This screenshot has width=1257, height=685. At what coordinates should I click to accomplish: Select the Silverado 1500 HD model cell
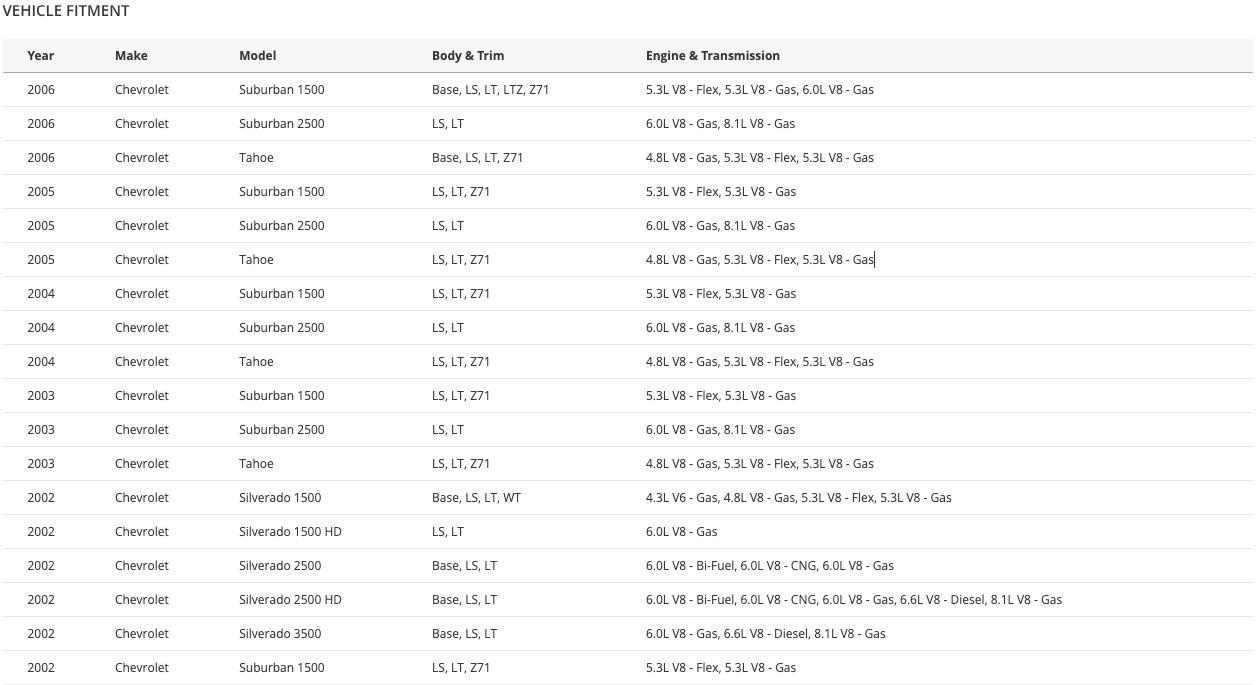click(290, 532)
